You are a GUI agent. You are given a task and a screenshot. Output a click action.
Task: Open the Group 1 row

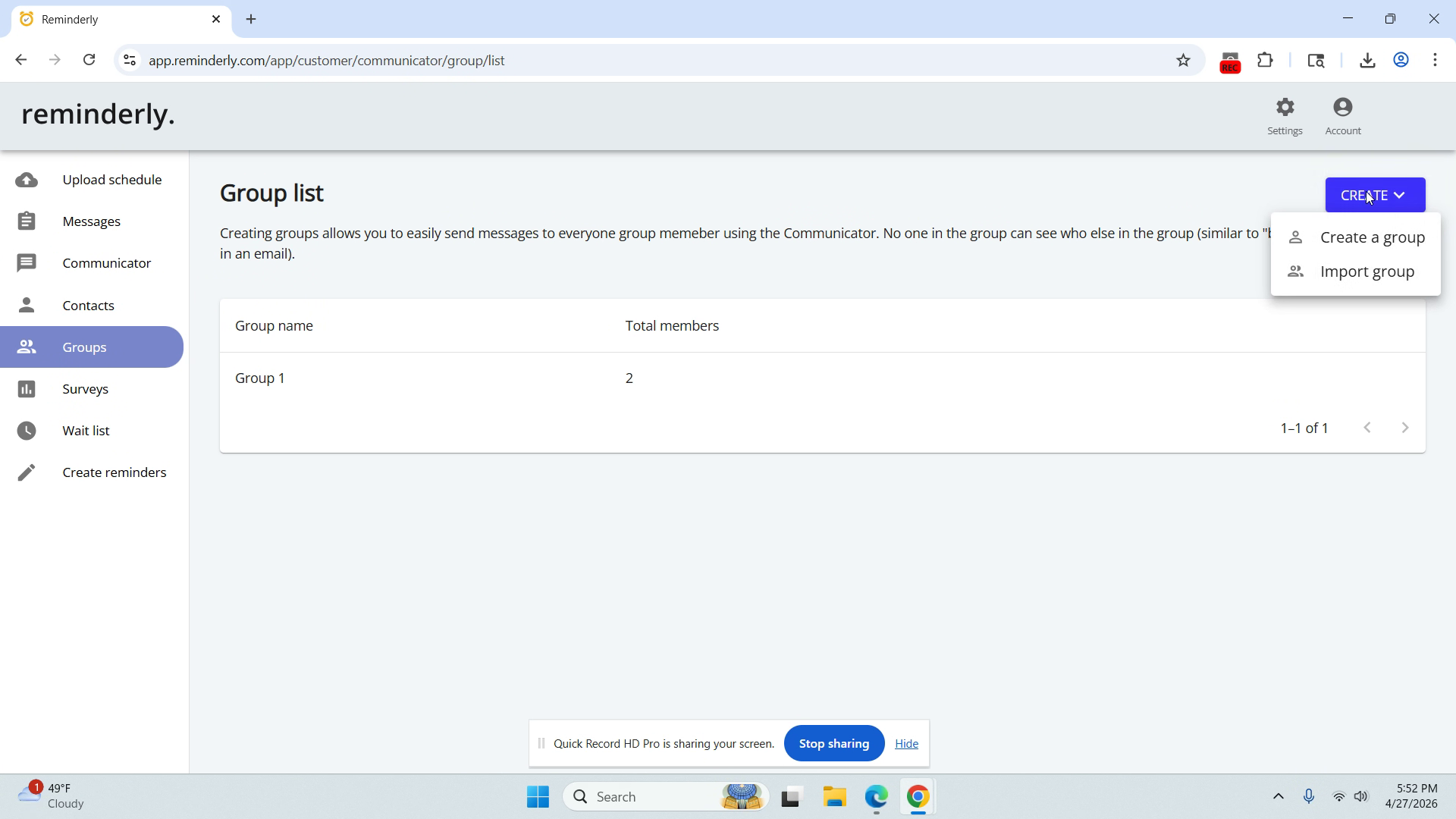coord(823,378)
